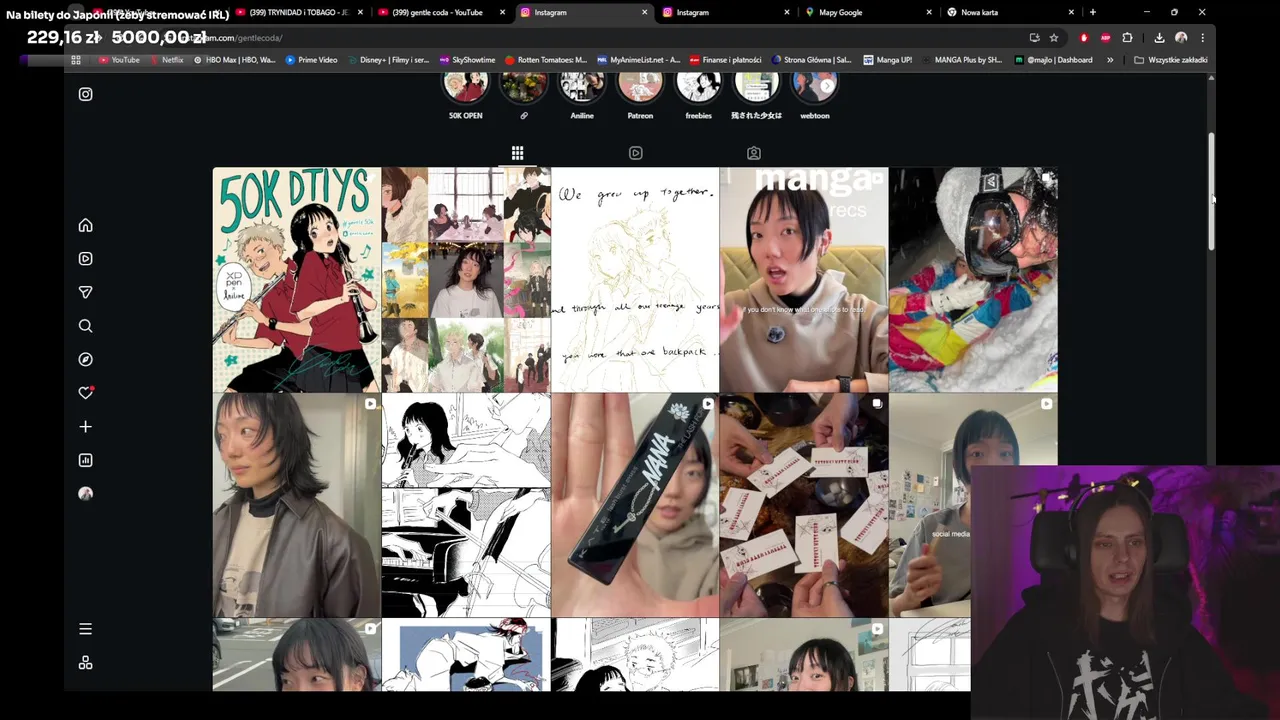Screen dimensions: 1280x720
Task: Open the Rotten Tomatoes bookmark
Action: tap(546, 60)
